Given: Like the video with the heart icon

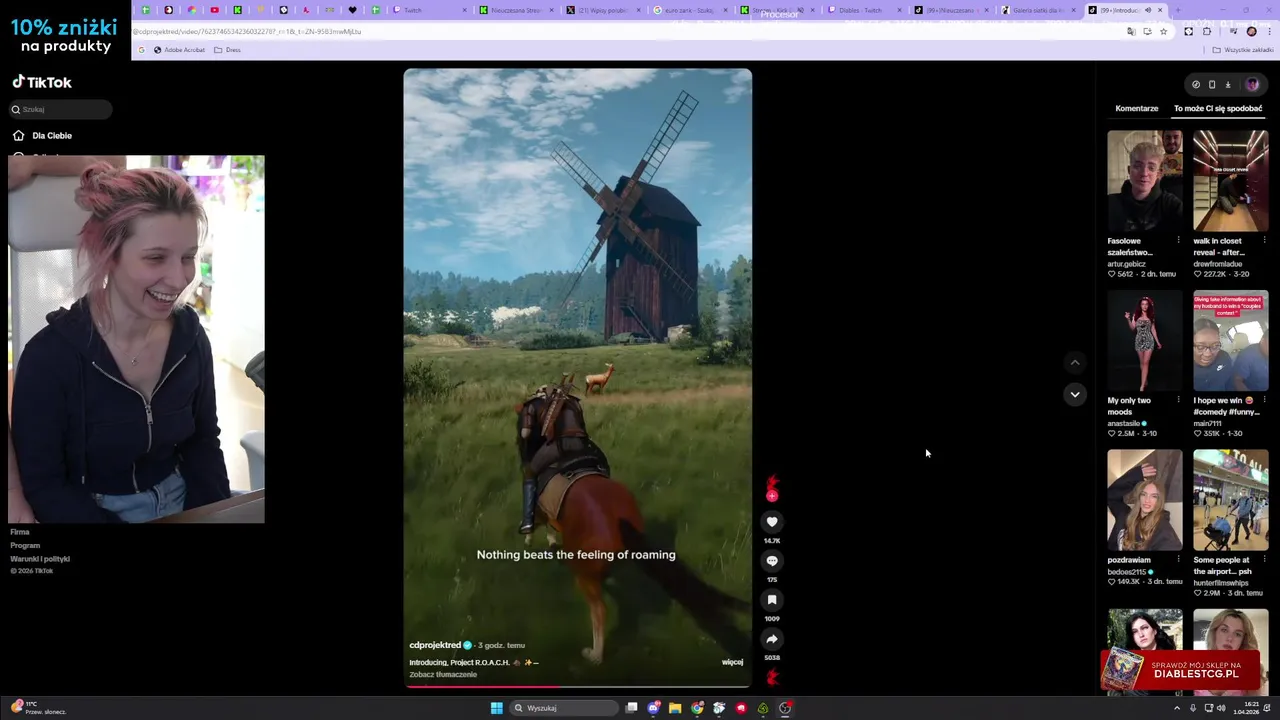Looking at the screenshot, I should click(x=772, y=521).
